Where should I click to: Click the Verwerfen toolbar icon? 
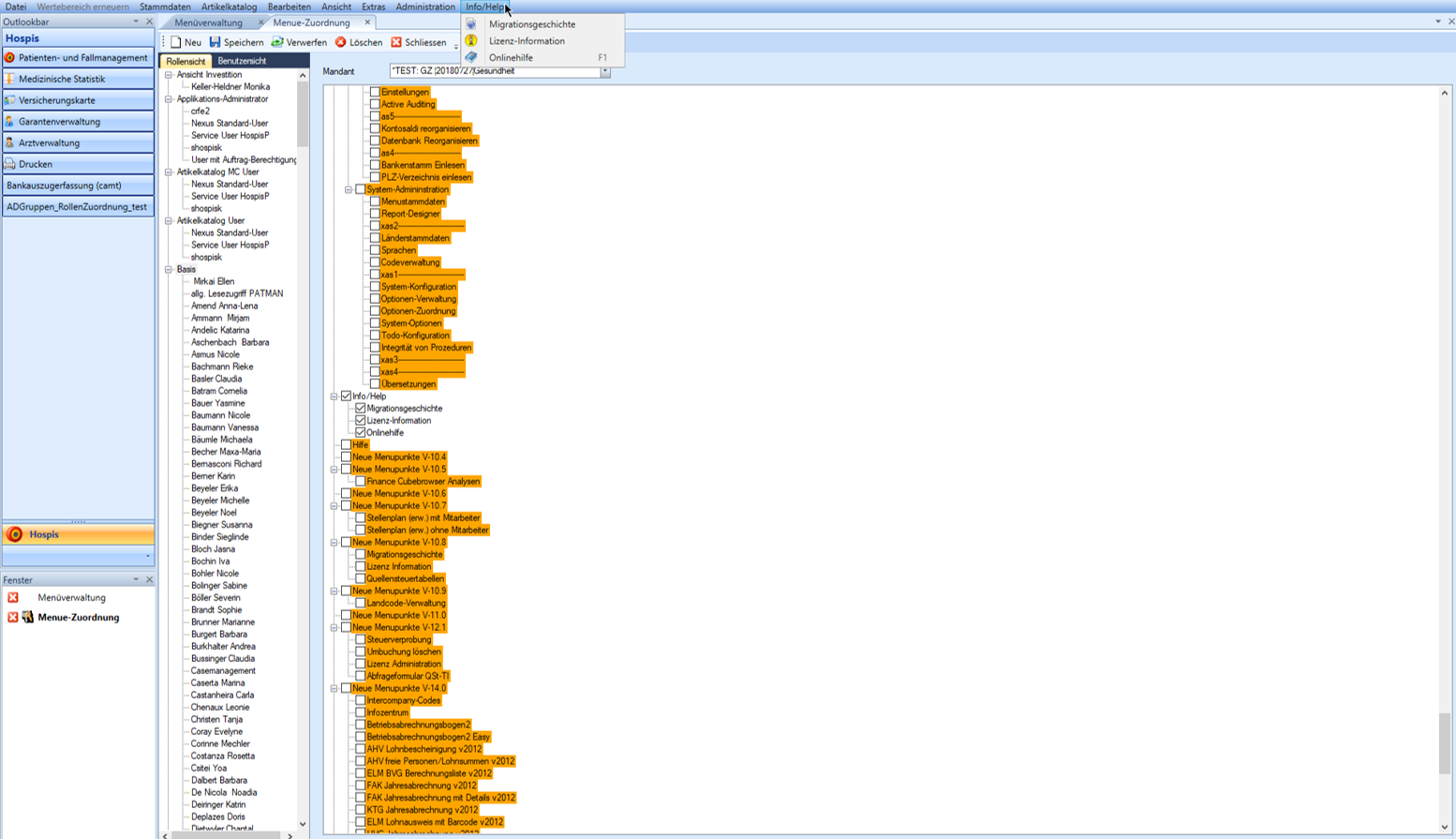[x=277, y=42]
